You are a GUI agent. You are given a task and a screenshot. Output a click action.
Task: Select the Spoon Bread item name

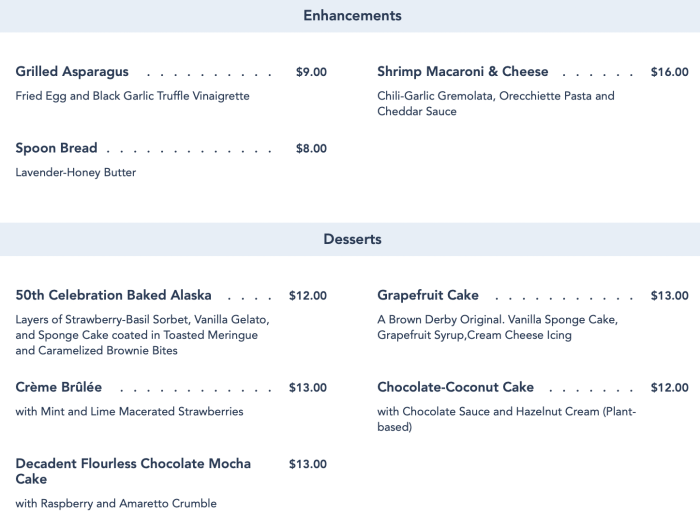click(x=57, y=148)
